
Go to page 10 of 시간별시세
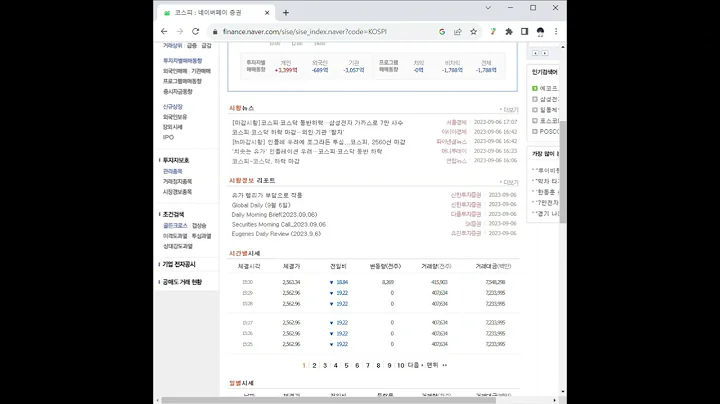coord(400,365)
